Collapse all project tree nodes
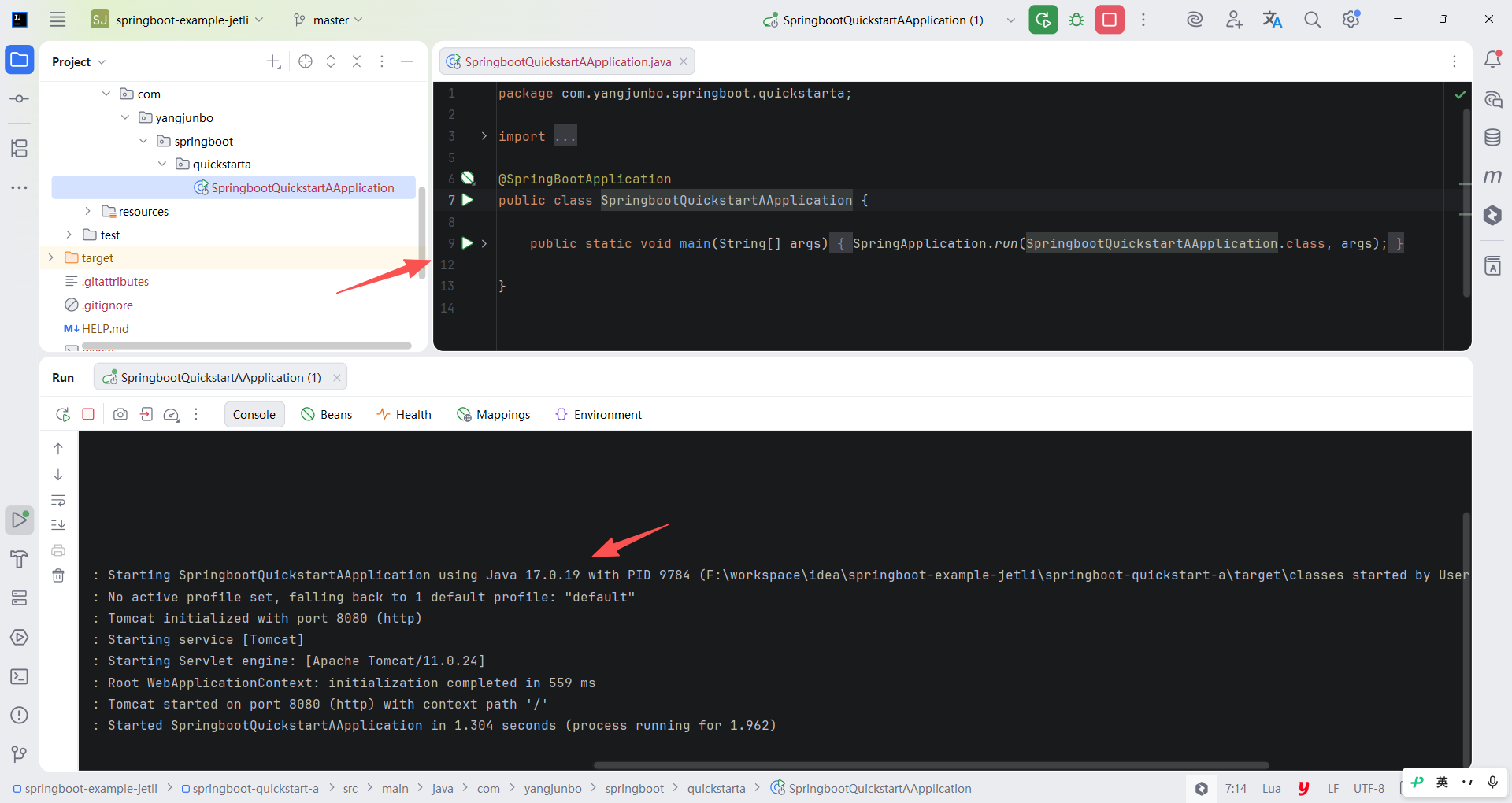The height and width of the screenshot is (803, 1512). [357, 61]
